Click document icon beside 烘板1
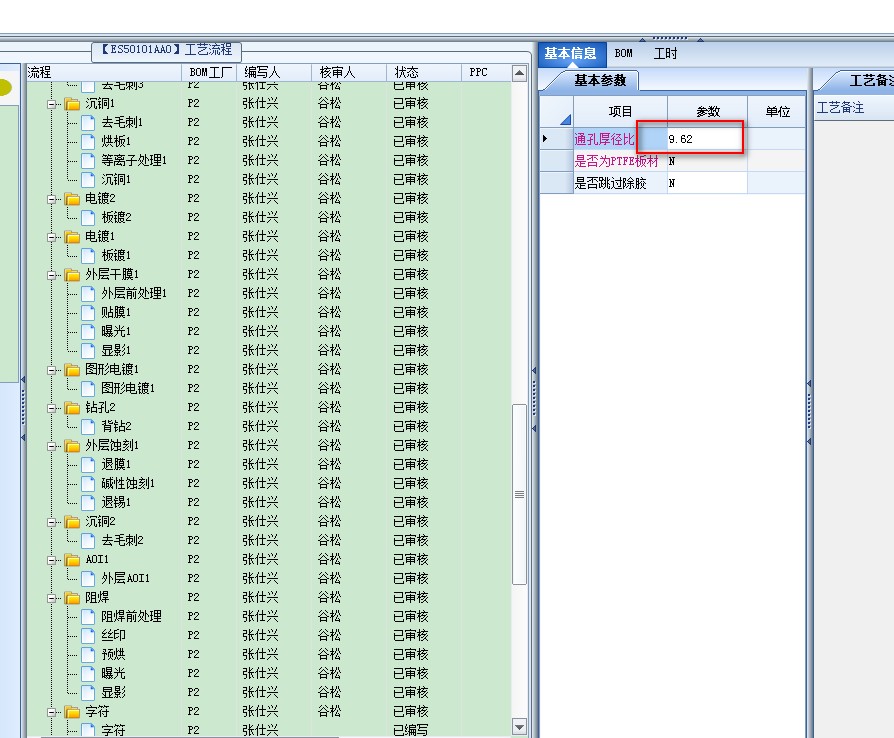 point(88,141)
